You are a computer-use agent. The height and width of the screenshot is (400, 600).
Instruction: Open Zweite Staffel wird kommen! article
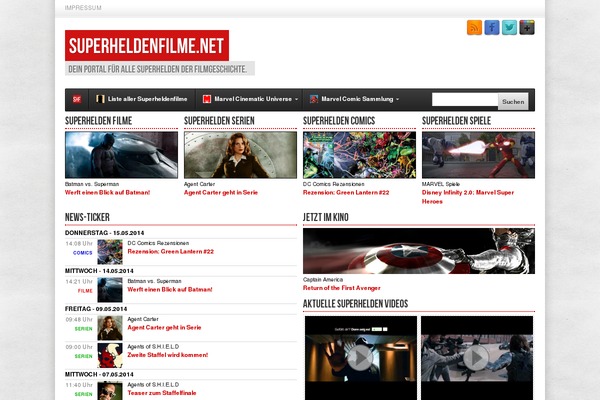pyautogui.click(x=168, y=355)
